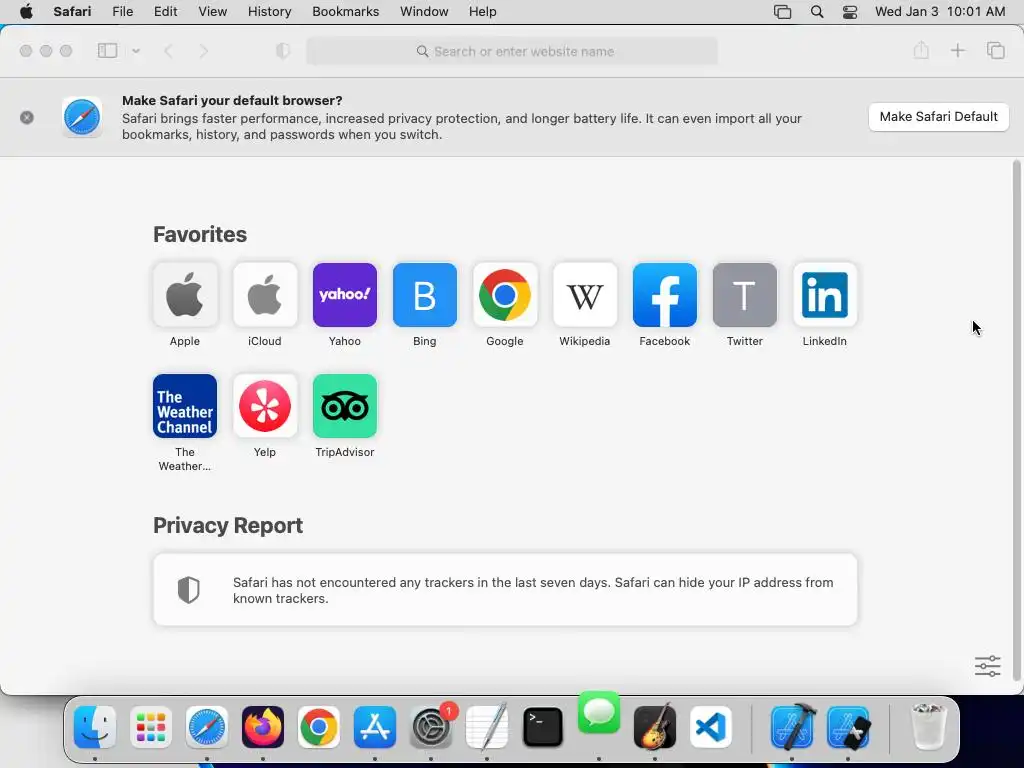Click the Share toolbar button
The image size is (1024, 768).
click(921, 50)
